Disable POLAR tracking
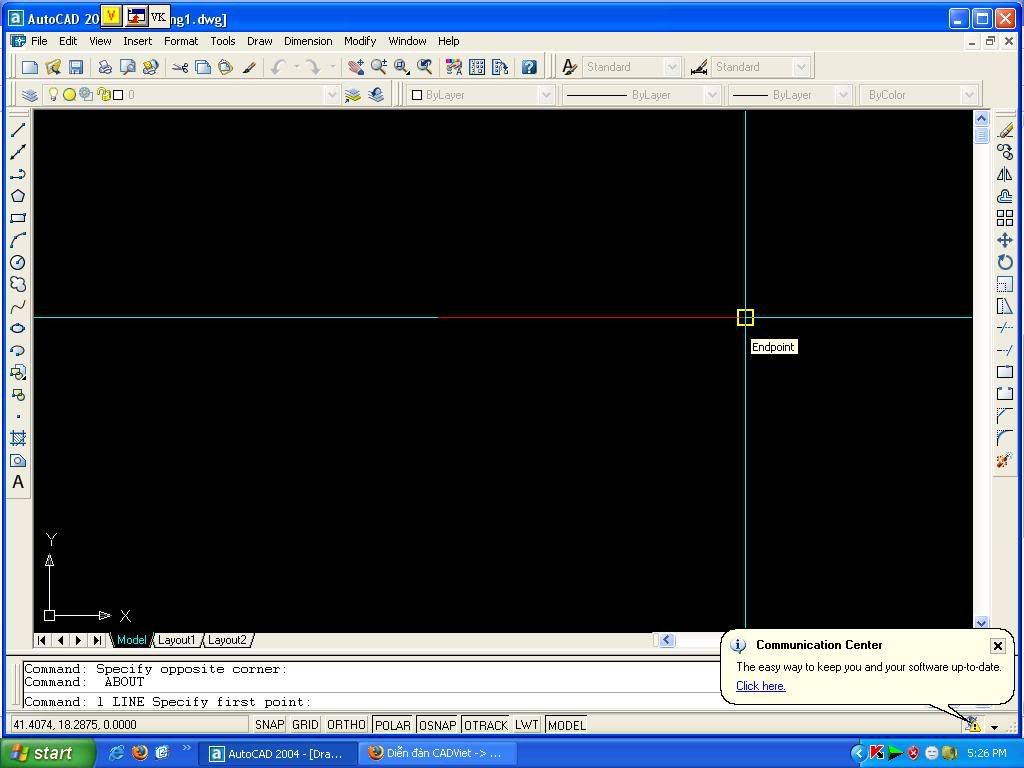Screen dimensions: 1024x768 [x=392, y=725]
